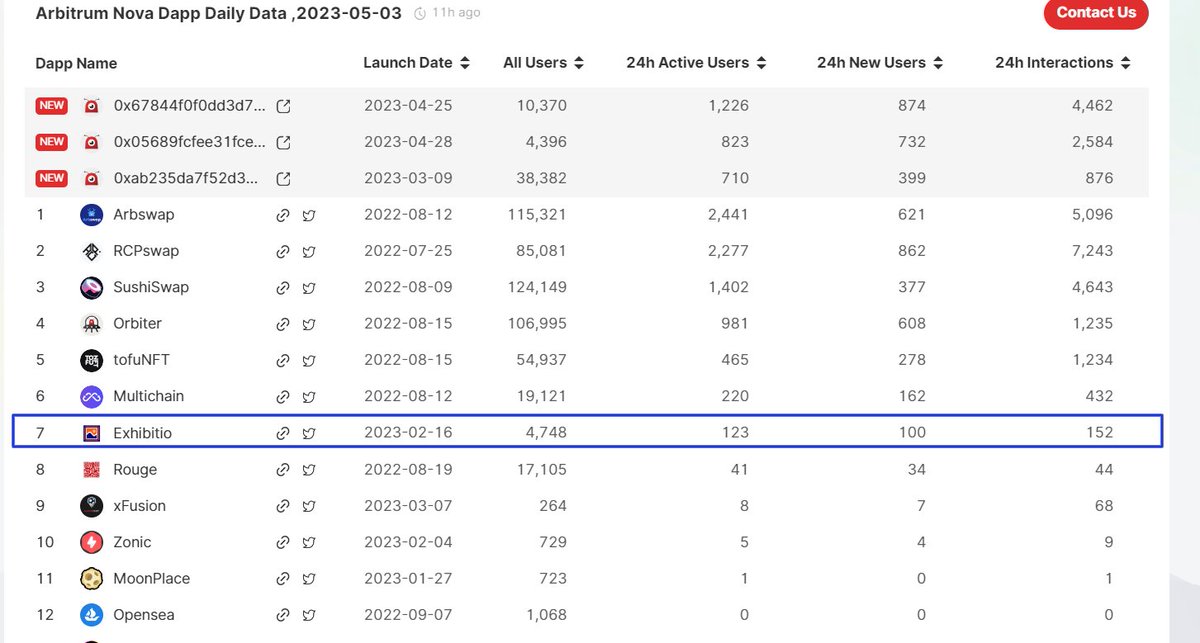Open the Opensea dapp name
This screenshot has height=643, width=1200.
[x=143, y=615]
